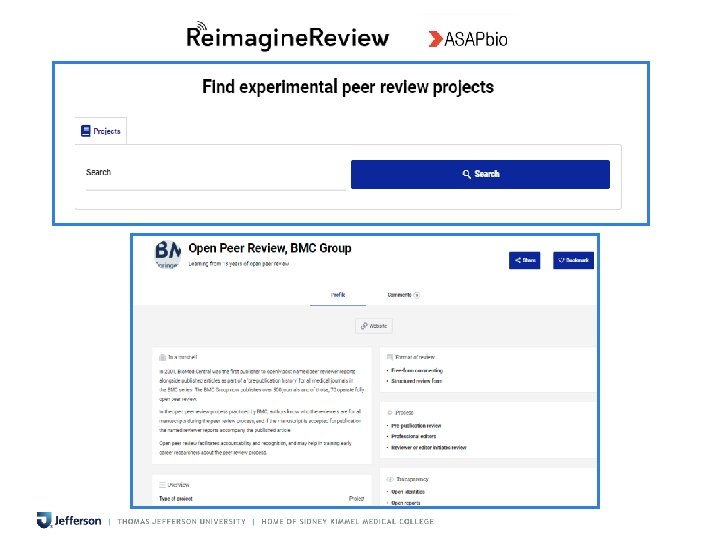
Task: Click the 'Free-form commenting' list item
Action: (x=417, y=370)
